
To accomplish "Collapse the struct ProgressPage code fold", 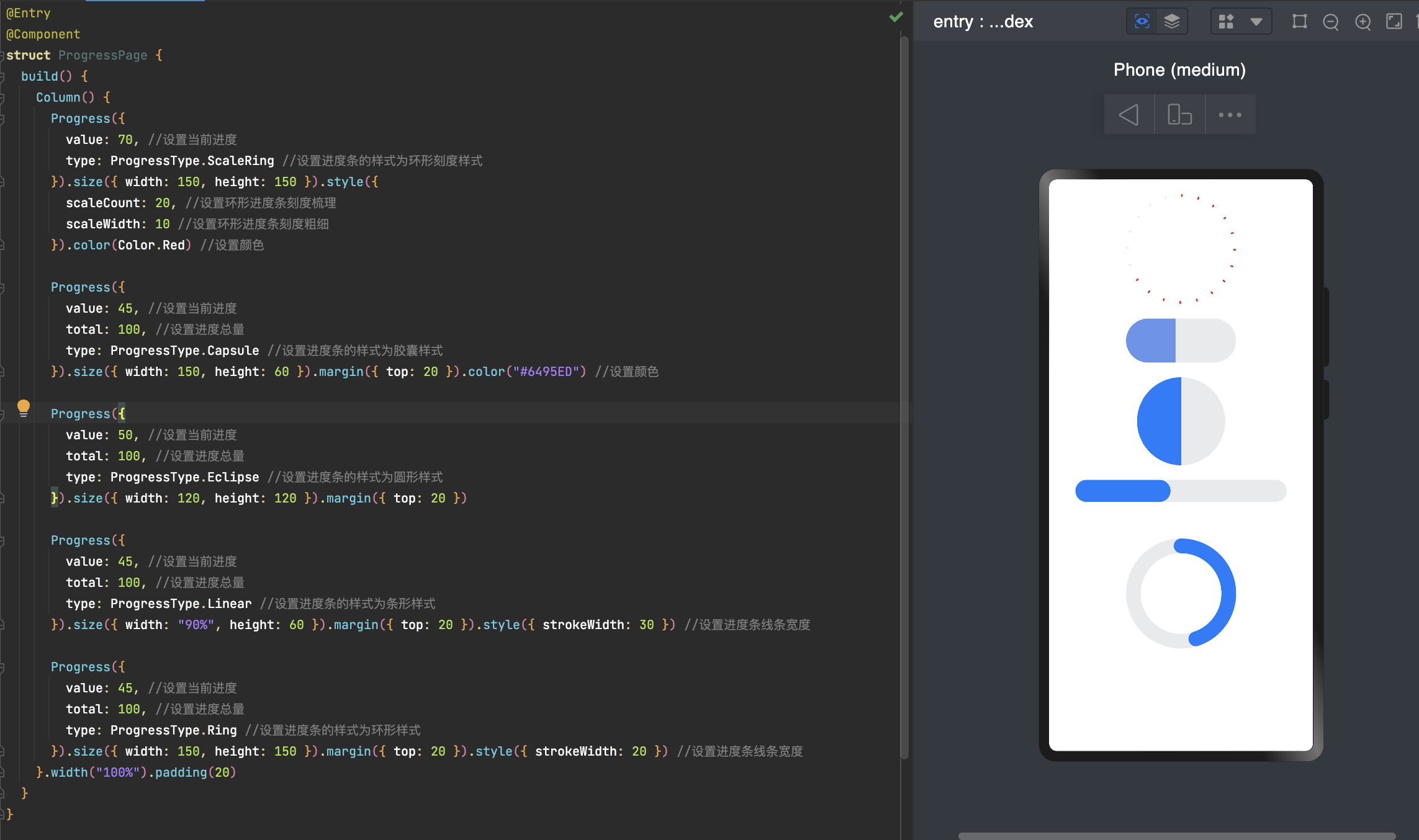I will tap(2, 56).
